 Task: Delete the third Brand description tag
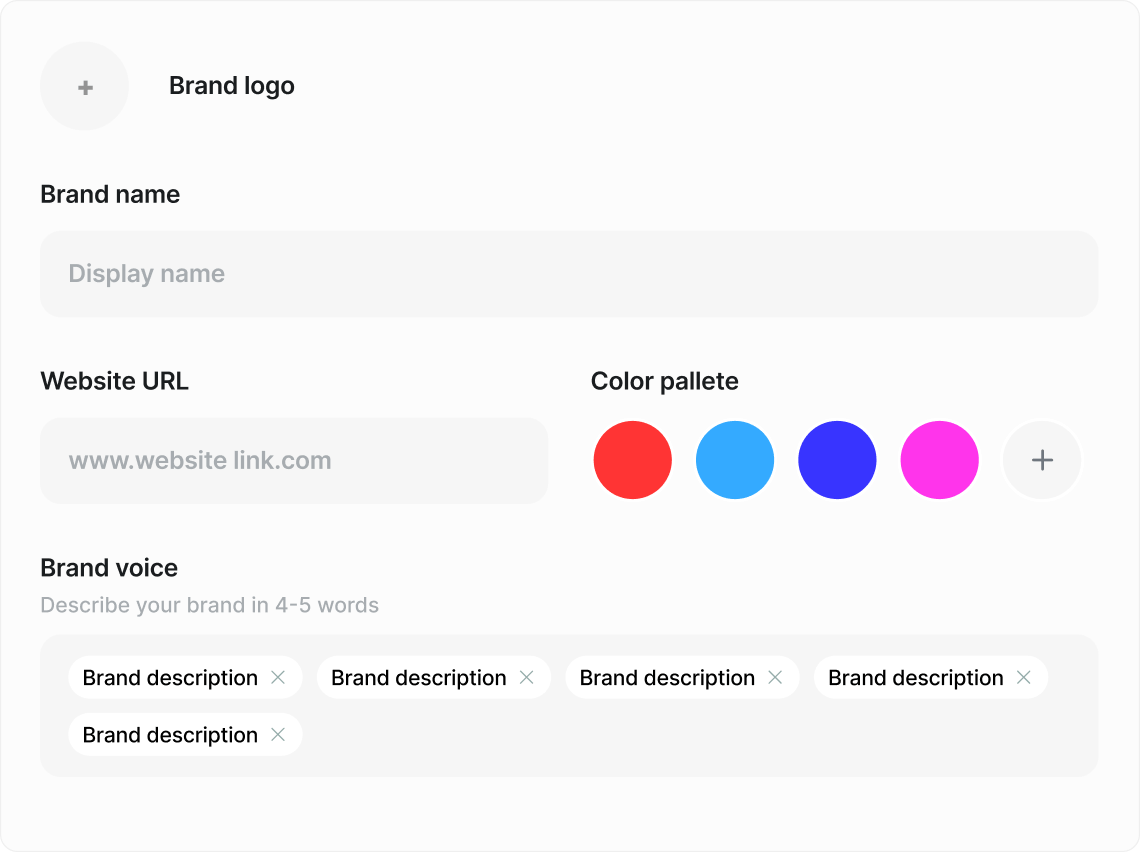coord(775,678)
